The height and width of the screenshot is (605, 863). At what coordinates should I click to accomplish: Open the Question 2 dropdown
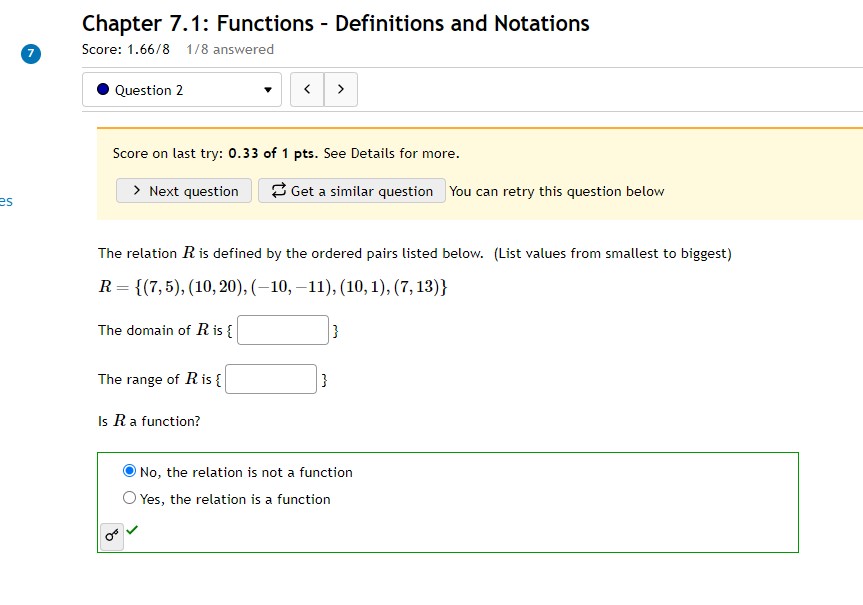[x=180, y=90]
